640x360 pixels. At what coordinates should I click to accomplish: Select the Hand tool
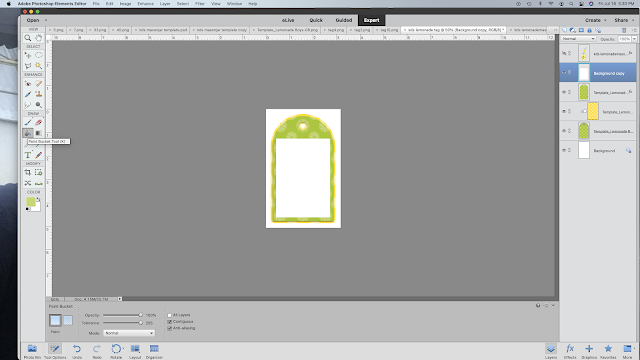coord(38,38)
